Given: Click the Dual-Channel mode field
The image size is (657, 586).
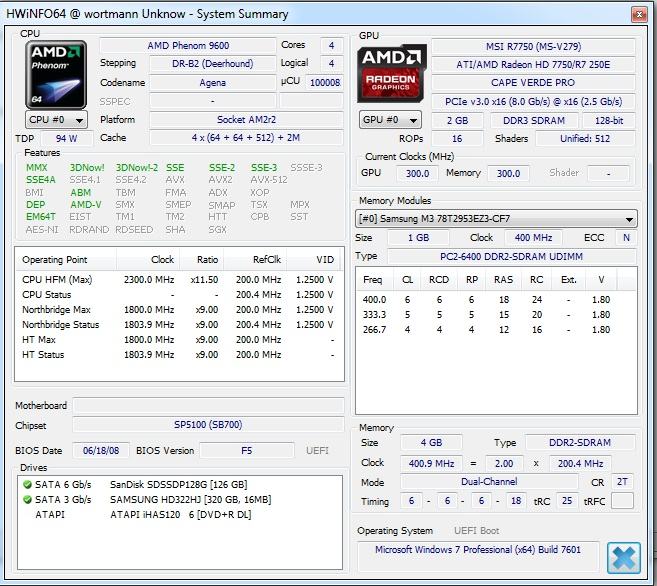Looking at the screenshot, I should tap(489, 482).
